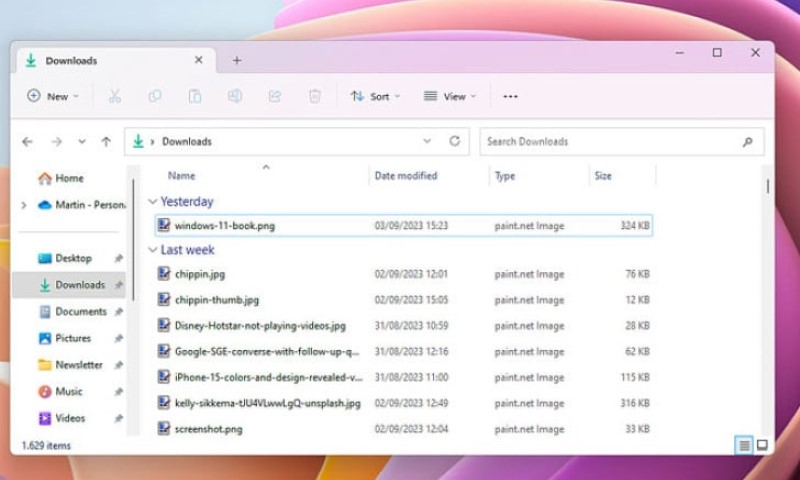This screenshot has height=480, width=800.
Task: Refresh the Downloads folder view
Action: pos(455,141)
